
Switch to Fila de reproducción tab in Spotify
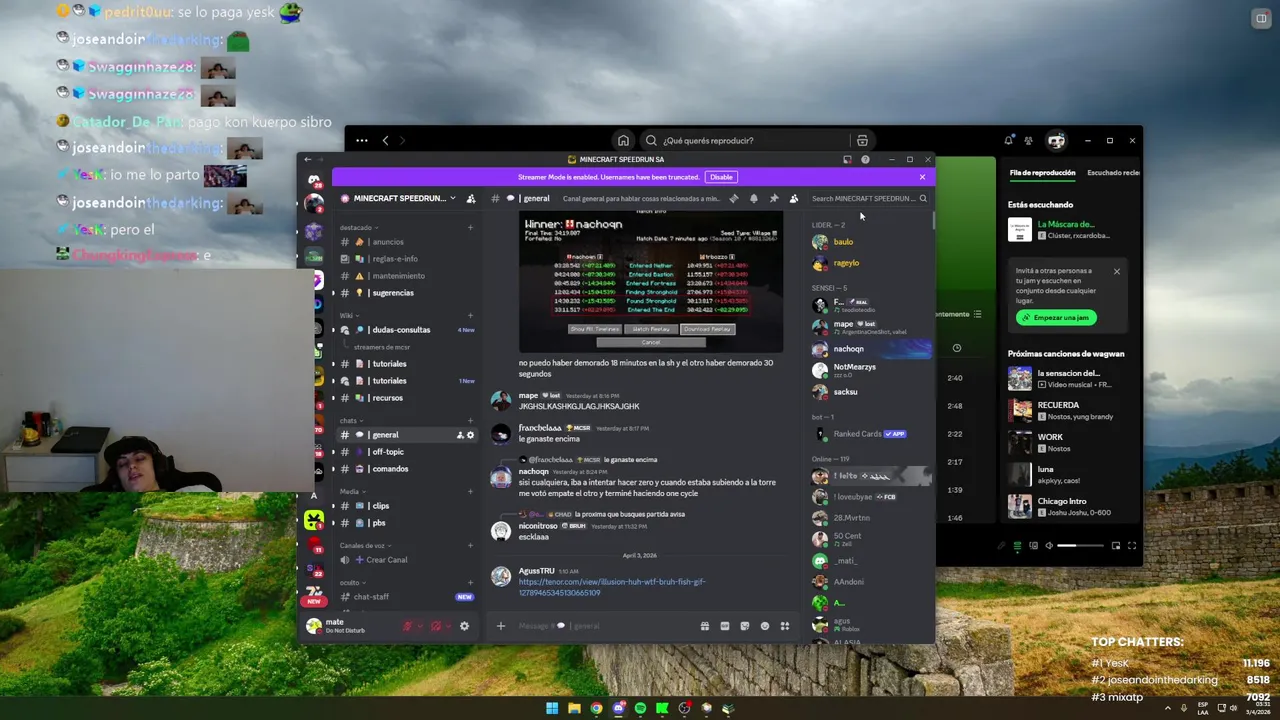tap(1042, 173)
